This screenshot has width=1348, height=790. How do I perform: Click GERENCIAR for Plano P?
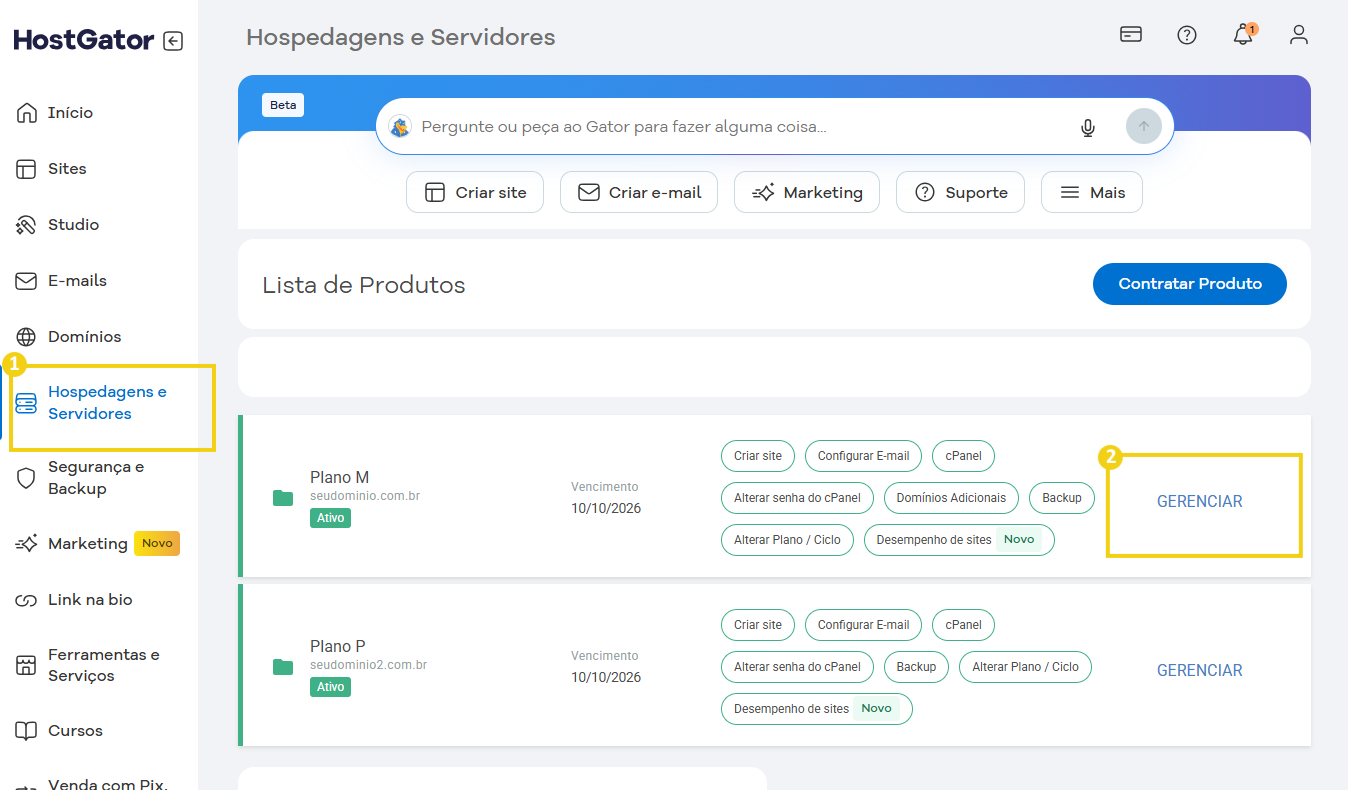pyautogui.click(x=1199, y=671)
